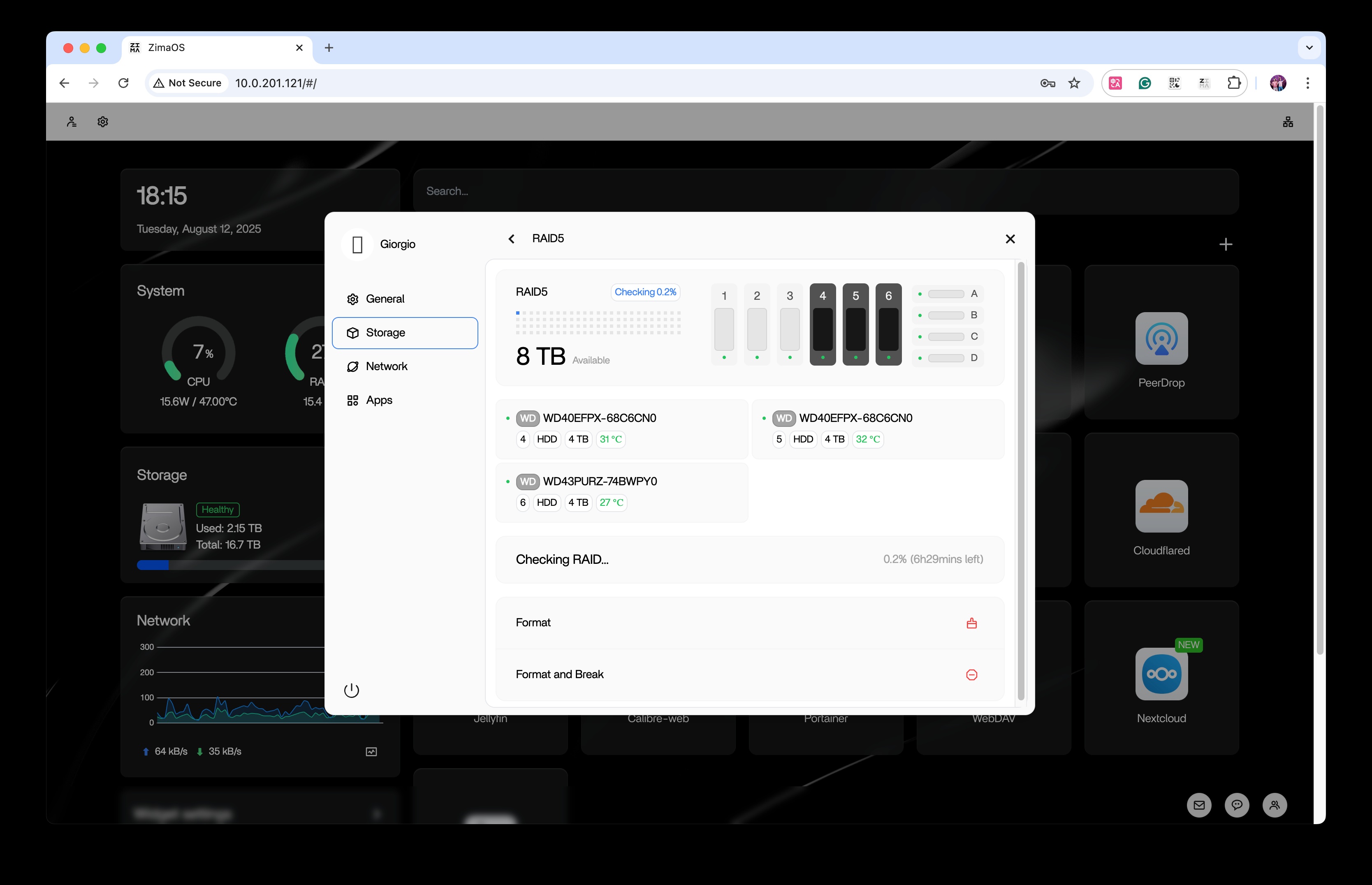Bookmark this page with the star icon
This screenshot has width=1372, height=885.
[x=1074, y=83]
